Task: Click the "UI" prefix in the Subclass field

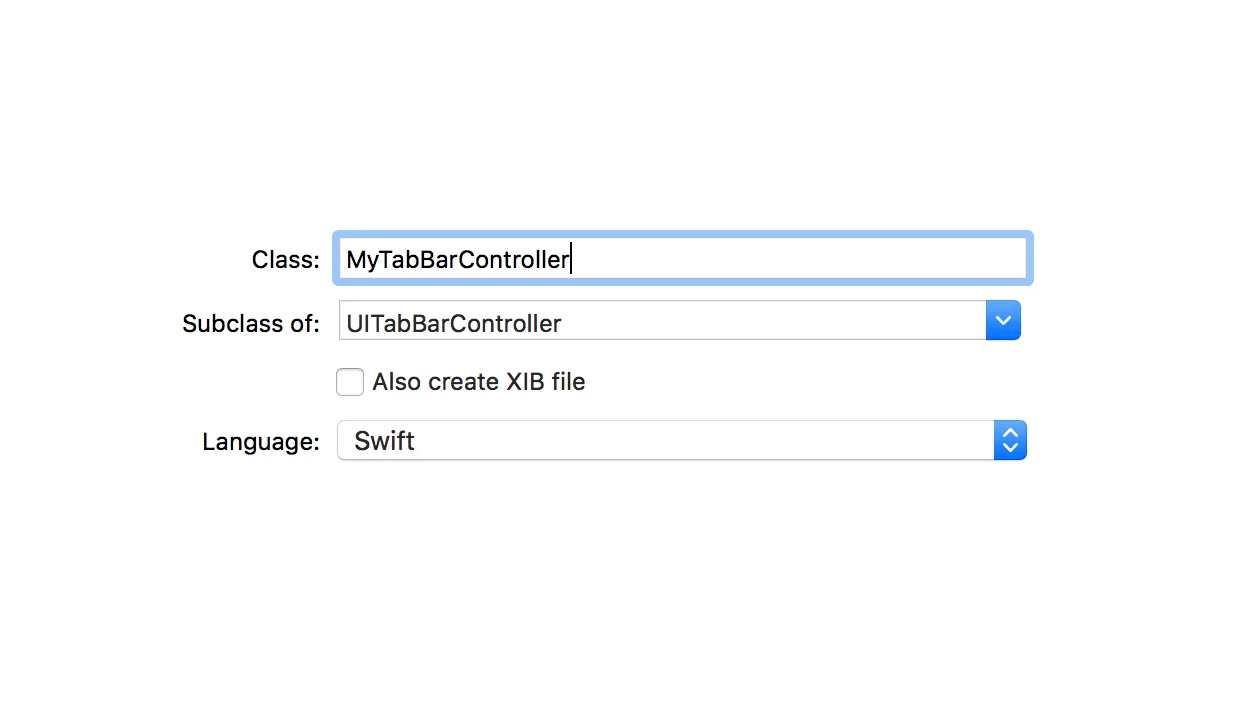Action: point(354,324)
